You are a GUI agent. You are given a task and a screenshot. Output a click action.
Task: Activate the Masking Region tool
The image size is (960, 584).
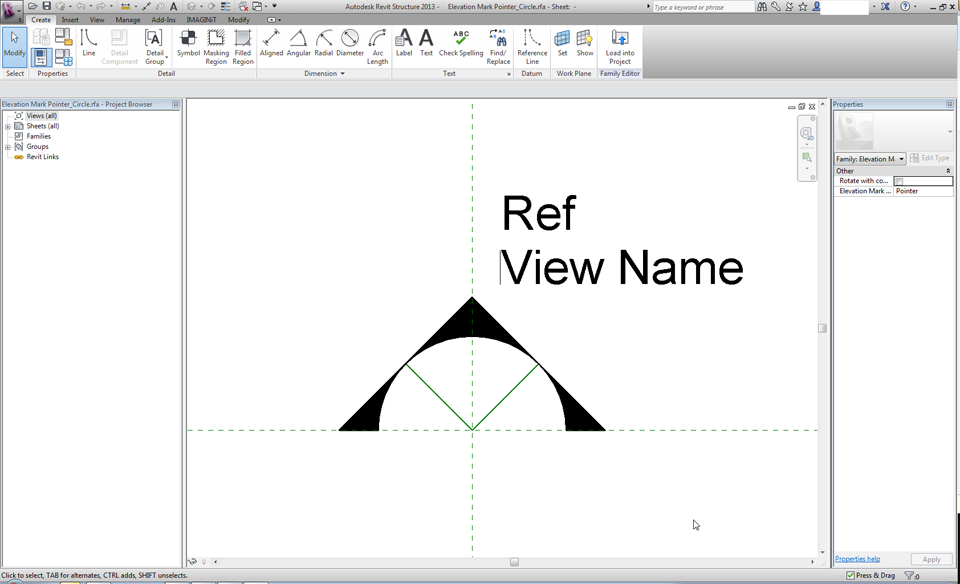pyautogui.click(x=216, y=44)
